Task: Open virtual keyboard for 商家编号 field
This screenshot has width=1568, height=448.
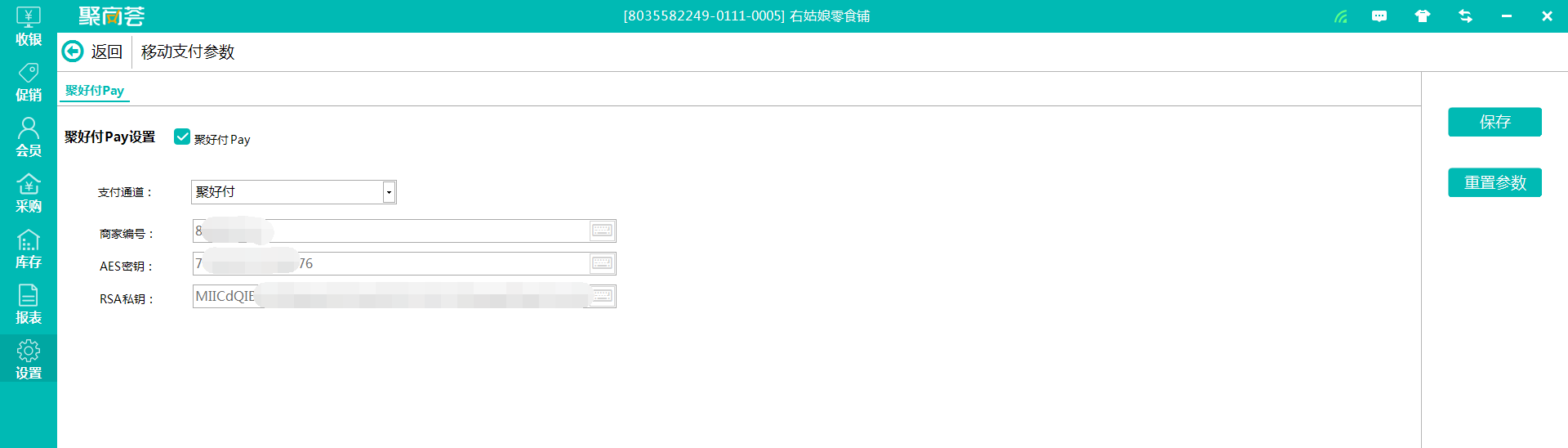Action: pos(602,231)
